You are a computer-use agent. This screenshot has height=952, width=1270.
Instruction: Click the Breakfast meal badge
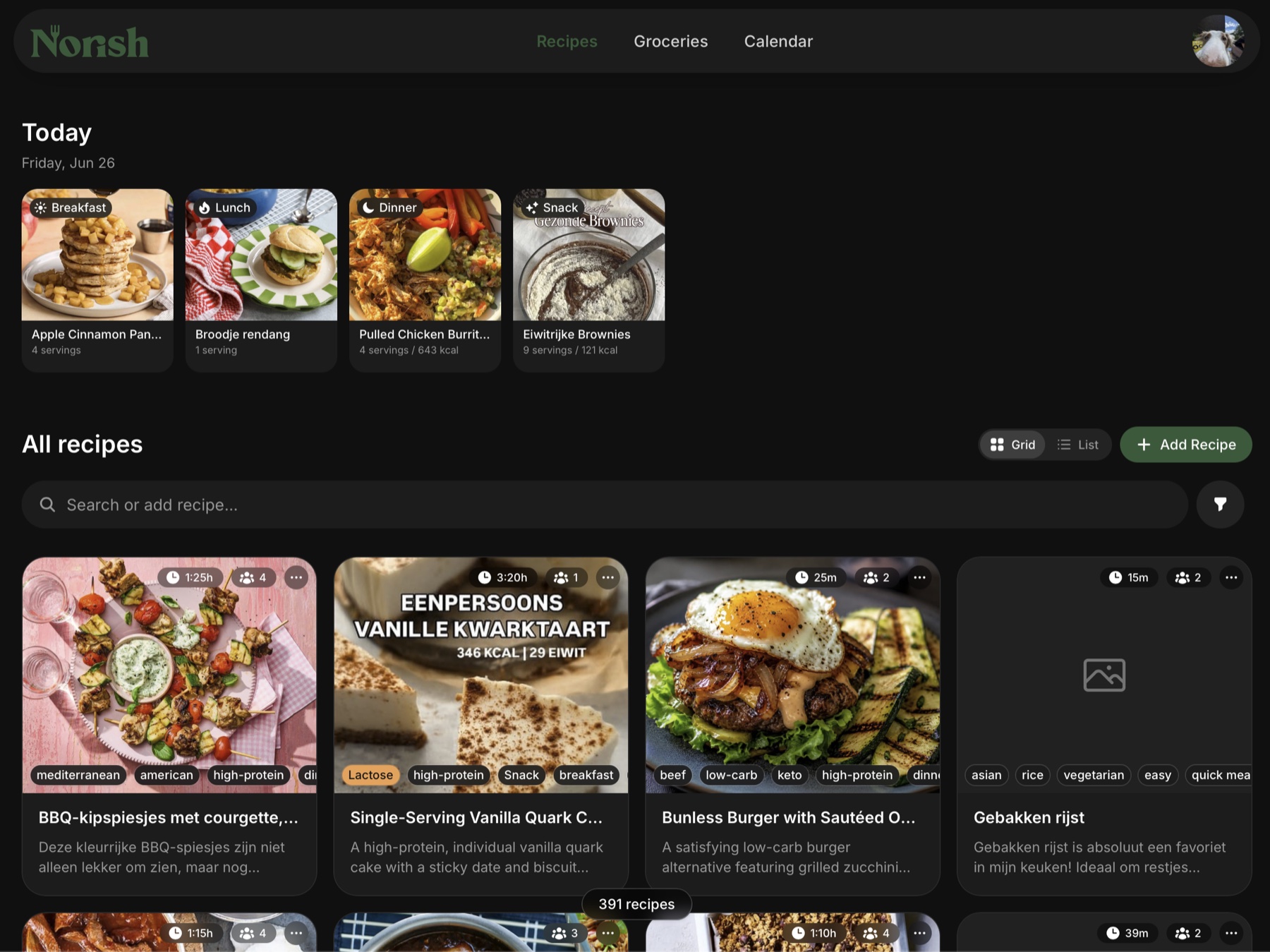click(x=71, y=207)
